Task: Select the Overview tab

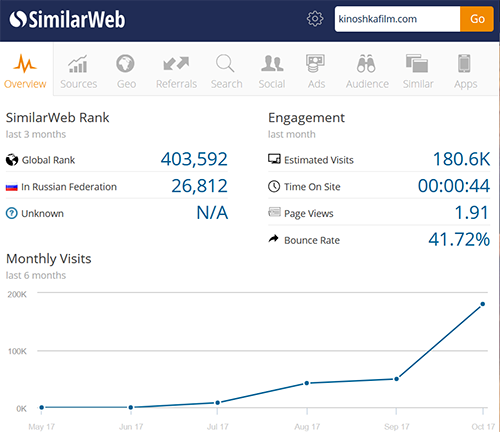Action: click(25, 72)
